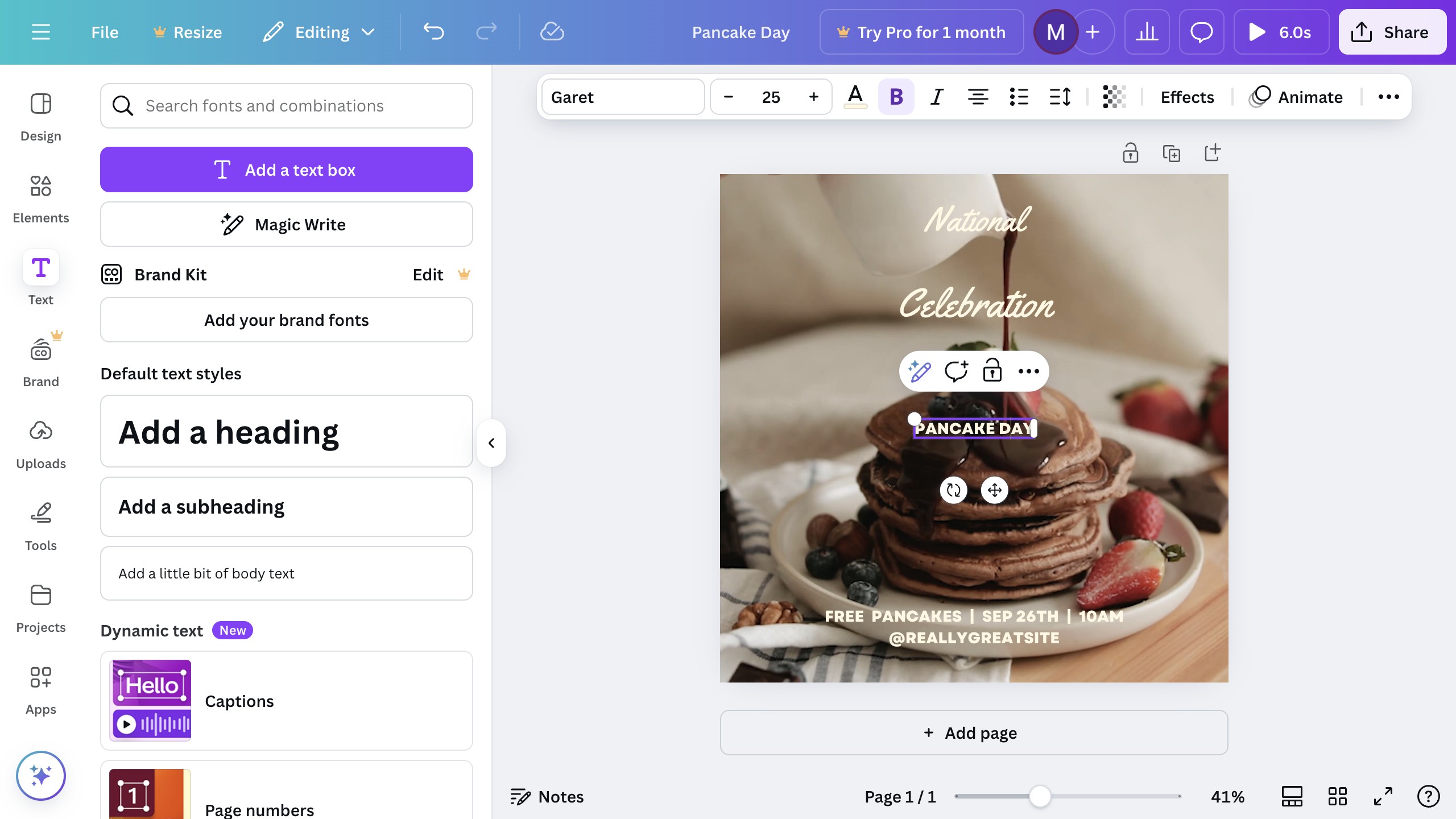Check cloud save status icon
This screenshot has height=819, width=1456.
point(552,32)
